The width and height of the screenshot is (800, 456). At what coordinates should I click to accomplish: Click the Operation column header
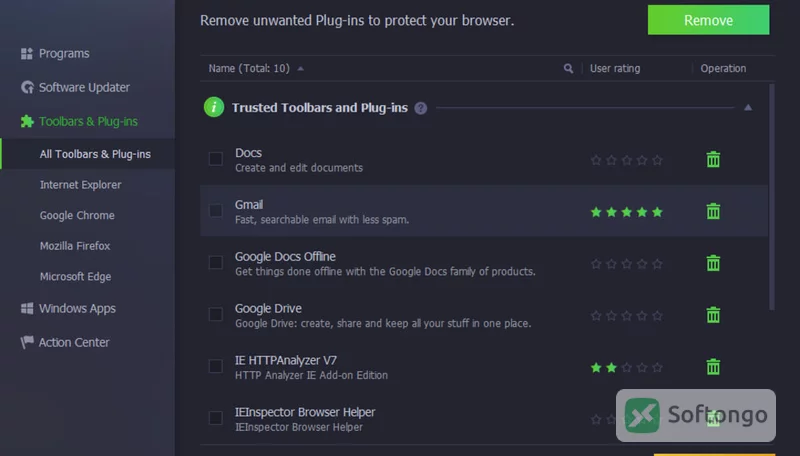723,68
